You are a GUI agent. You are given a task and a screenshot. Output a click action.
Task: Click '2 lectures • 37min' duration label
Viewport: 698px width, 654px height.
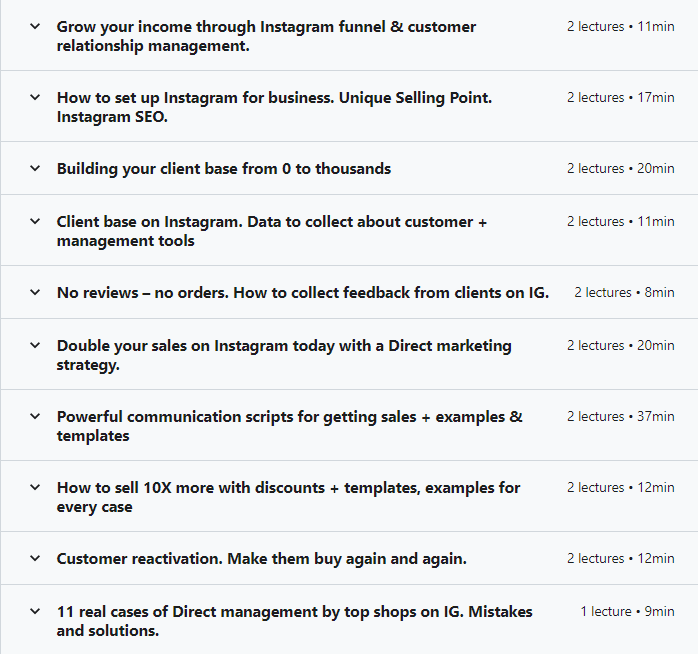(x=621, y=416)
